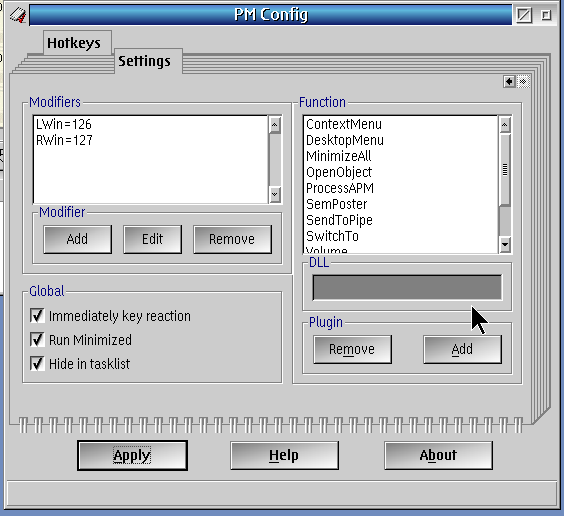Remove the selected modifier
This screenshot has width=564, height=516.
(x=232, y=239)
